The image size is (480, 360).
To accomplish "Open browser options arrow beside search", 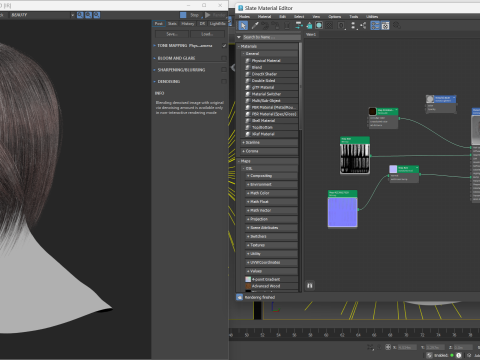I will coord(239,37).
